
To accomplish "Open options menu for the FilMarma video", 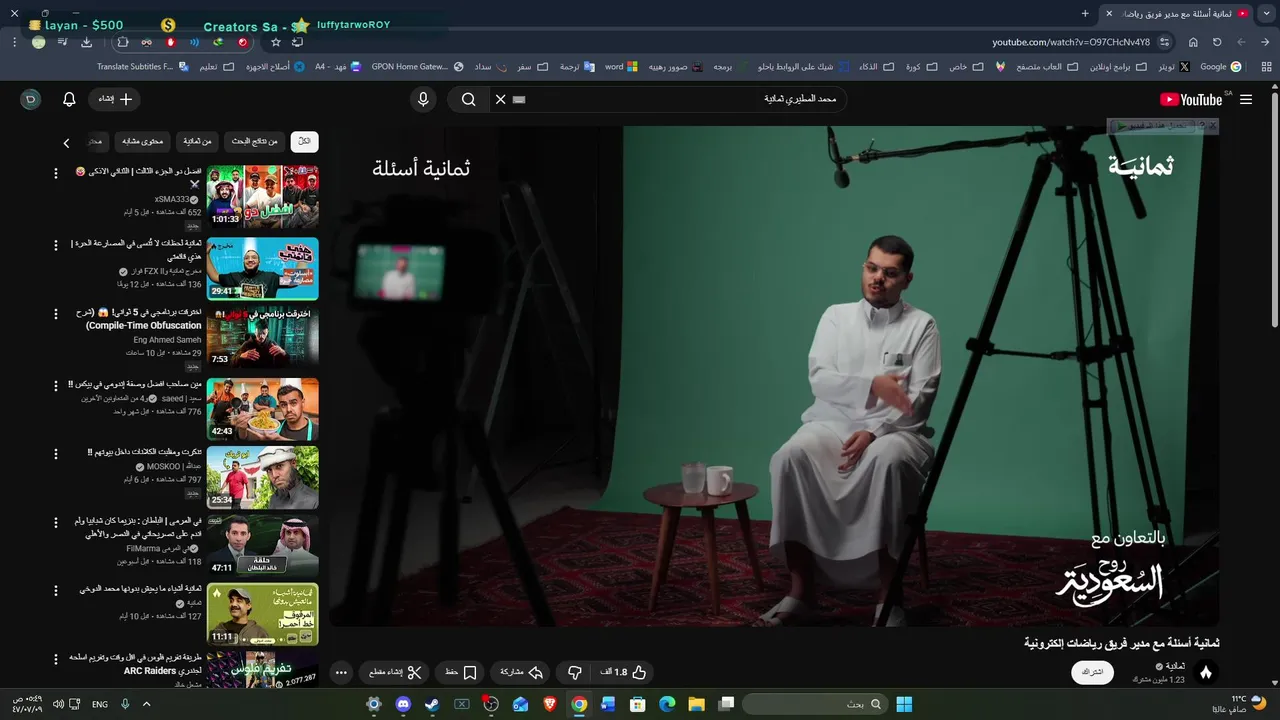I will (56, 522).
